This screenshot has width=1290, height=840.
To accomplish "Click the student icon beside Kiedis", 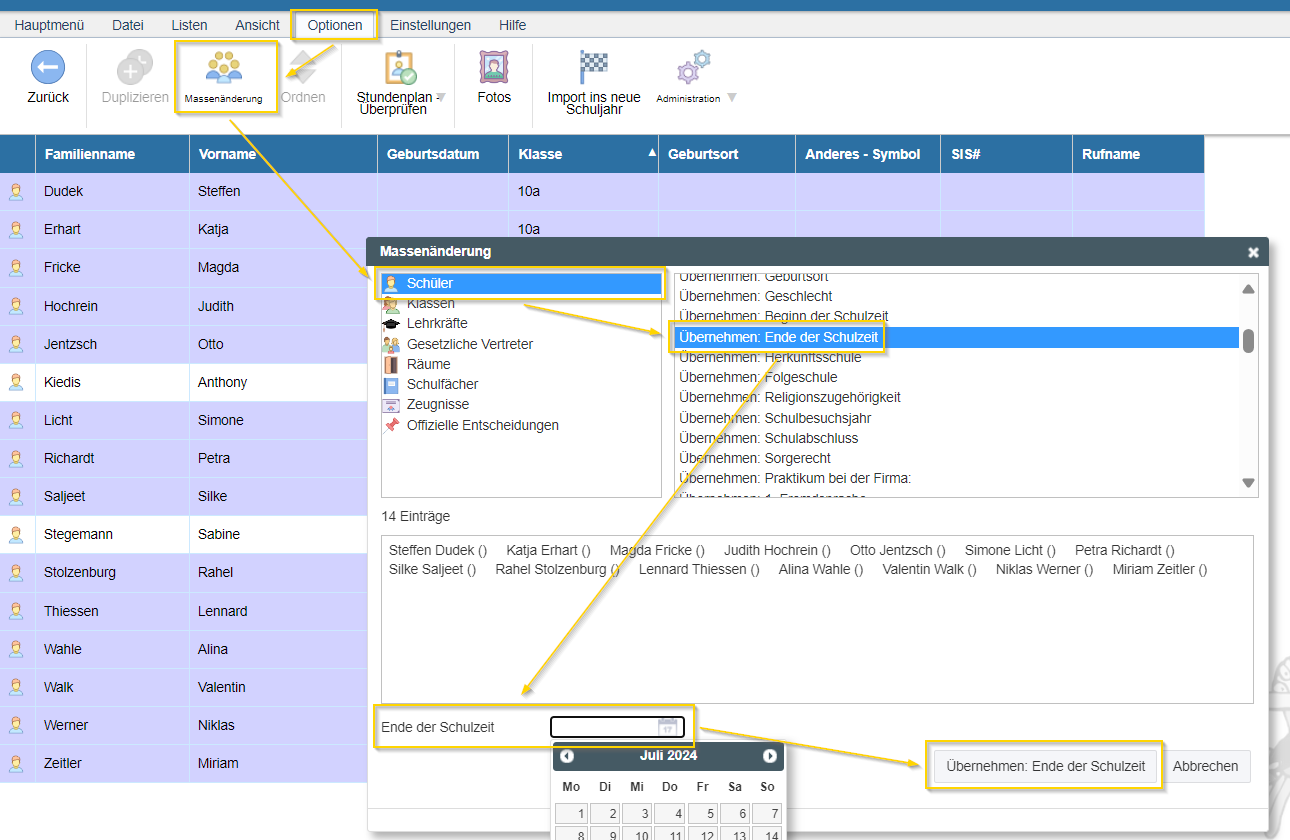I will (16, 382).
